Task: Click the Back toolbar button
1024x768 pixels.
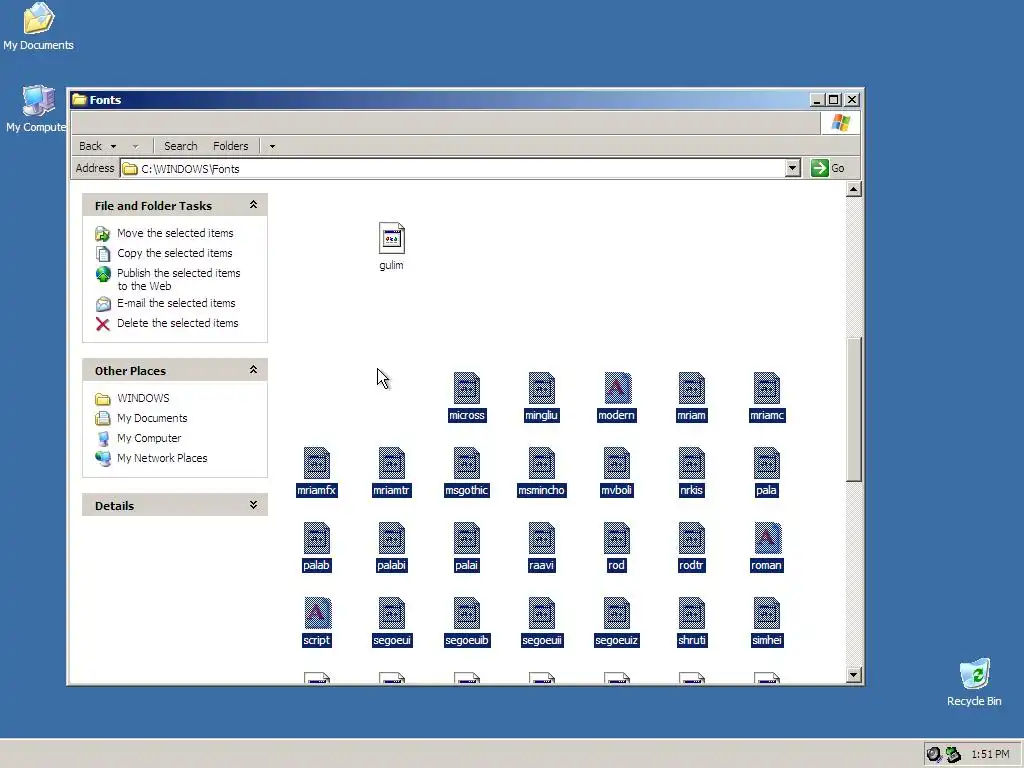Action: (91, 146)
